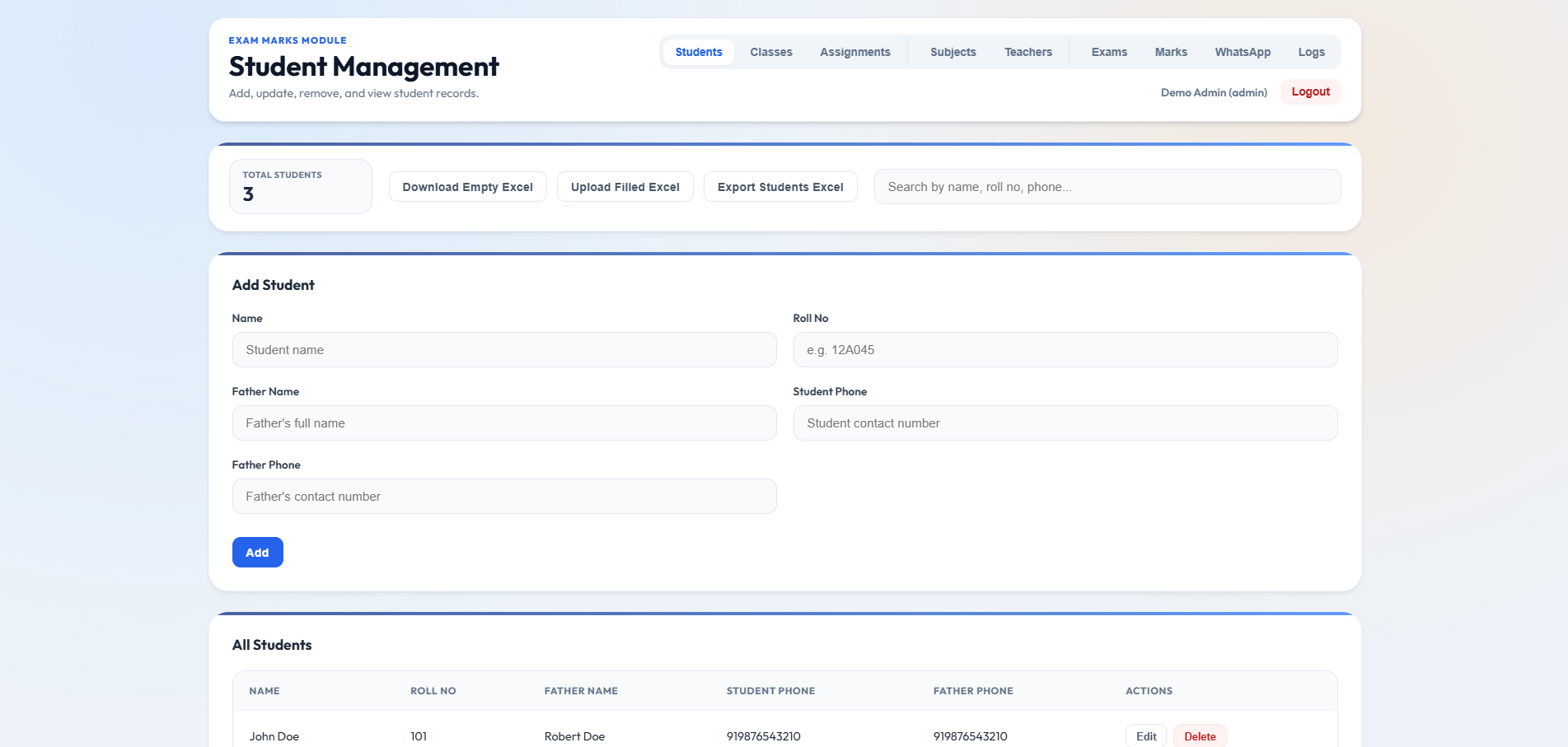Click the Total Students count card
This screenshot has height=747, width=1568.
[x=301, y=187]
